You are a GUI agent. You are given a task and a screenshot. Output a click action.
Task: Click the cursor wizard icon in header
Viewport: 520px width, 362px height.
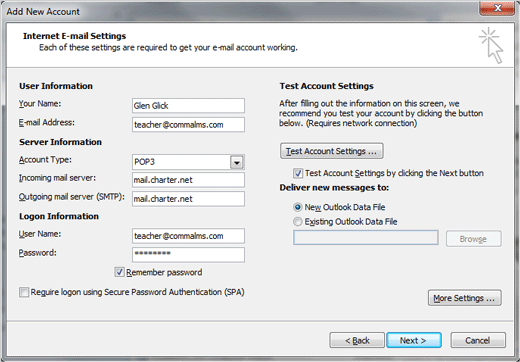[491, 45]
